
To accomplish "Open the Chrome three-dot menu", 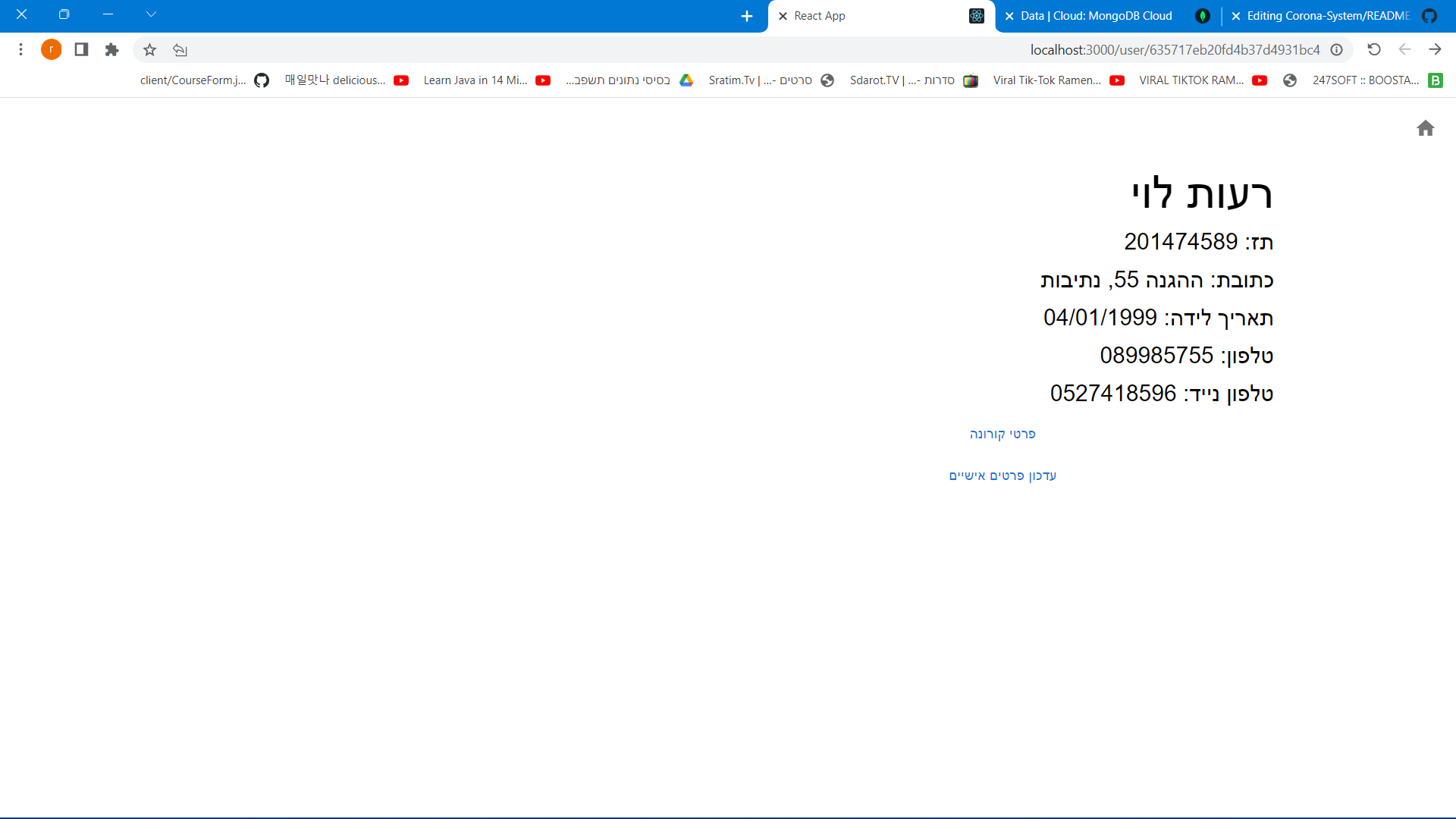I will click(x=20, y=50).
